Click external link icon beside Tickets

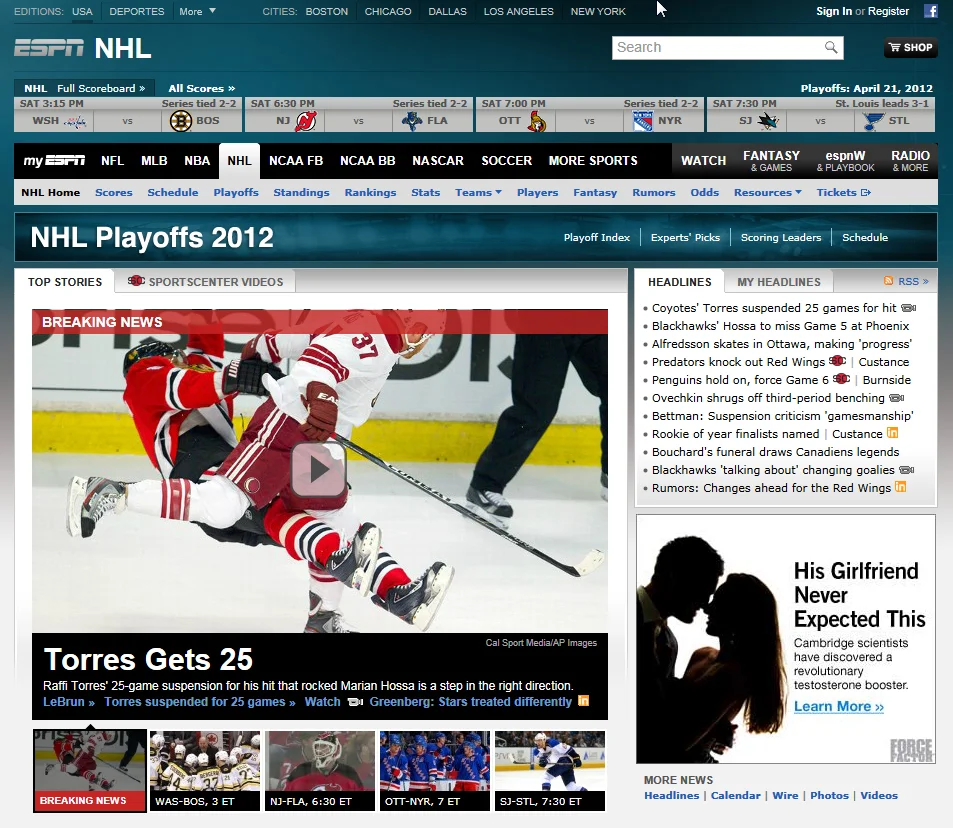tap(866, 193)
